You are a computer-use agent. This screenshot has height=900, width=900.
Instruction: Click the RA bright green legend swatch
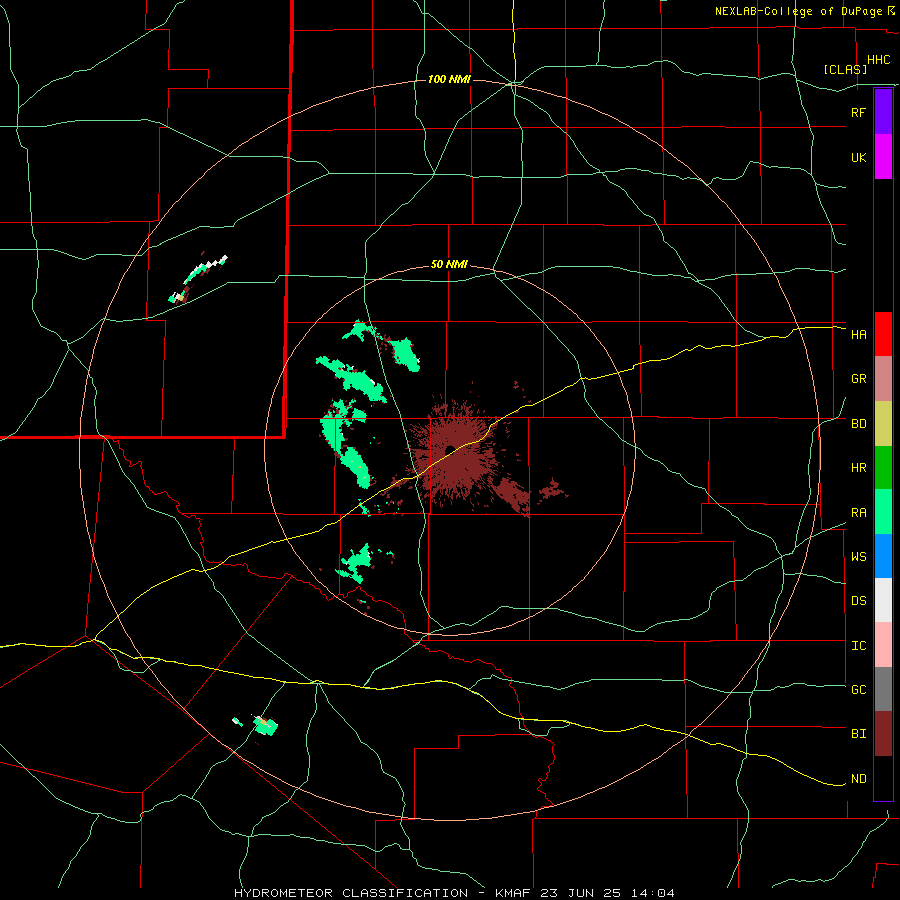(x=883, y=512)
